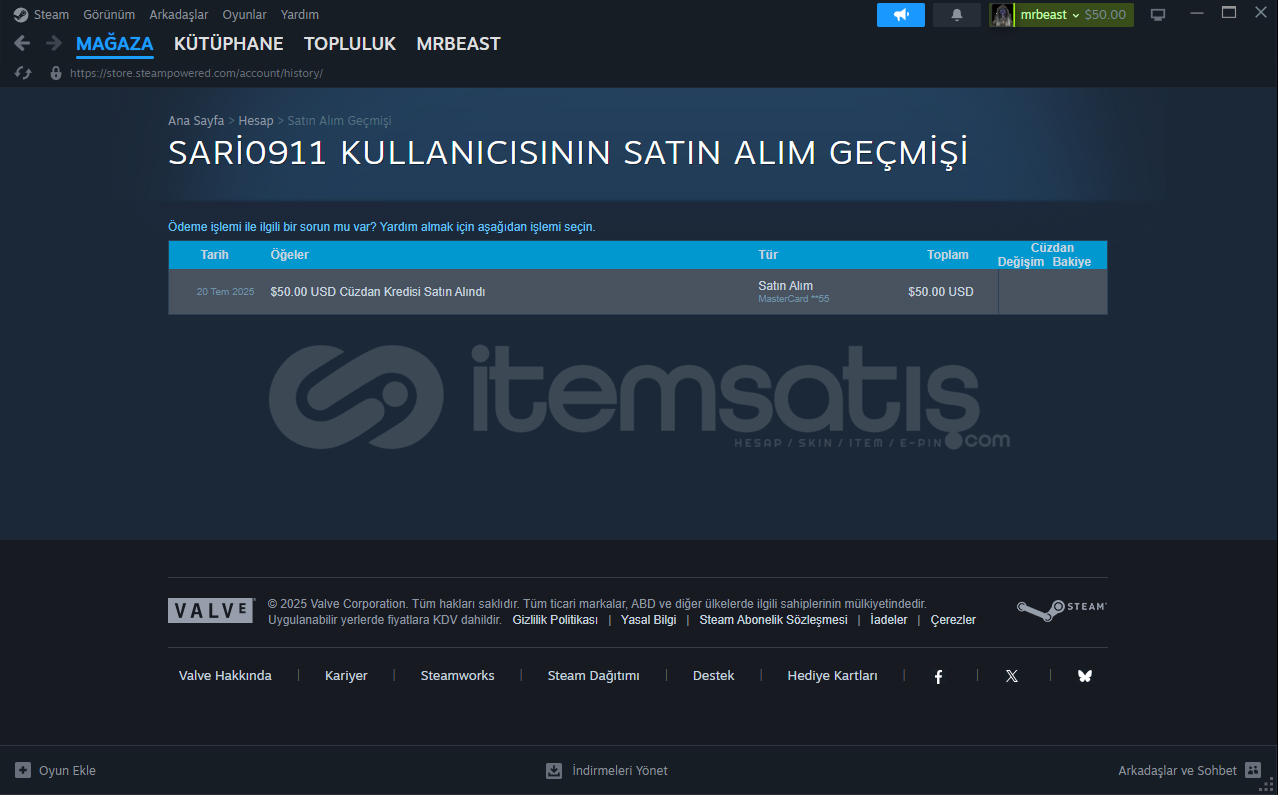Open the MRBEAST profile tab
This screenshot has width=1278, height=795.
click(x=458, y=44)
